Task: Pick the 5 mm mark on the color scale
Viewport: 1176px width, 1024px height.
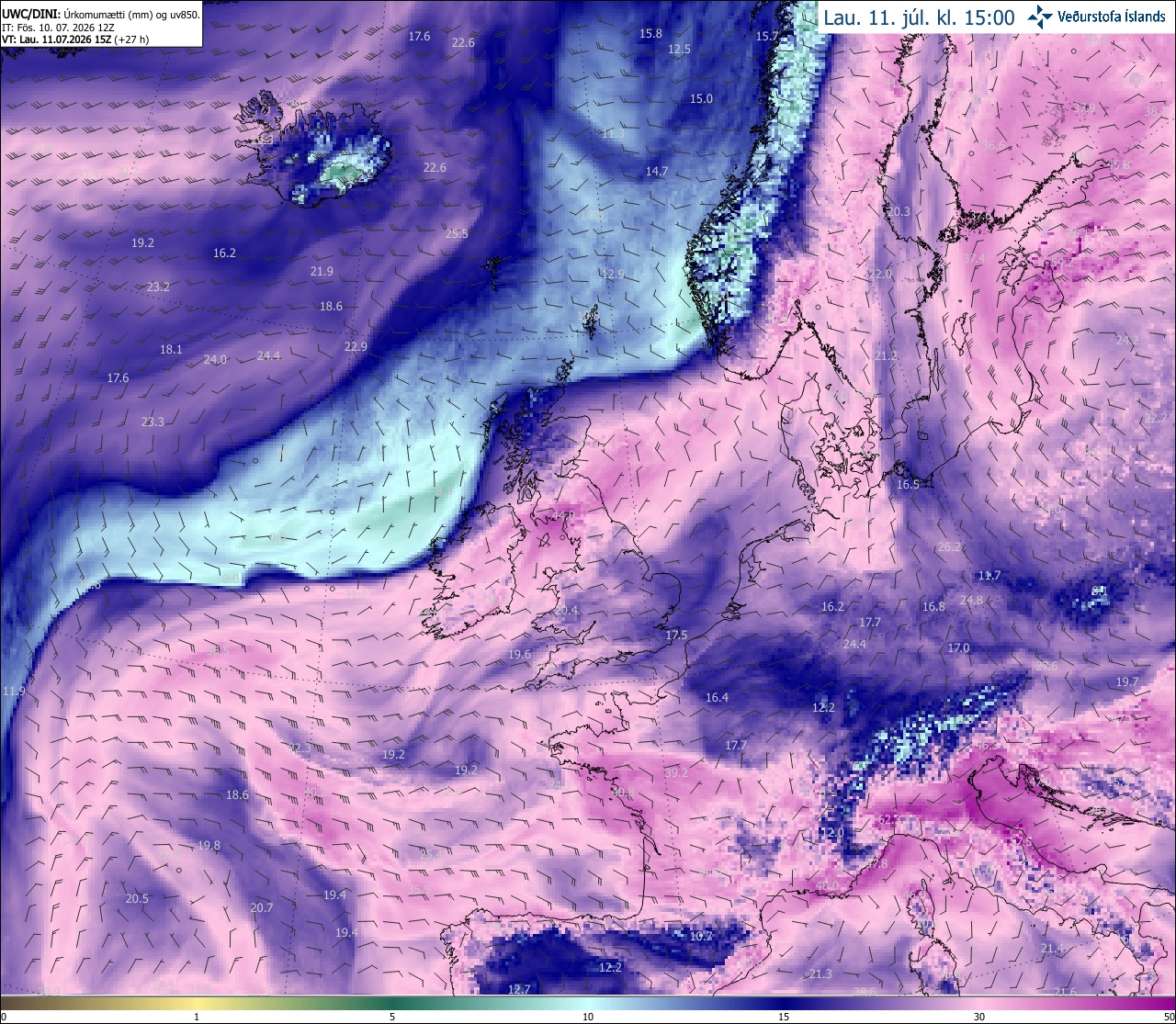Action: tap(392, 1017)
